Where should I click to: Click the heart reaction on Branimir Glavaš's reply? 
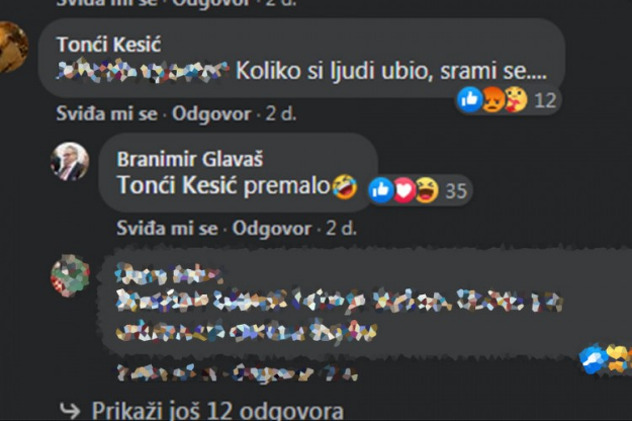(404, 190)
